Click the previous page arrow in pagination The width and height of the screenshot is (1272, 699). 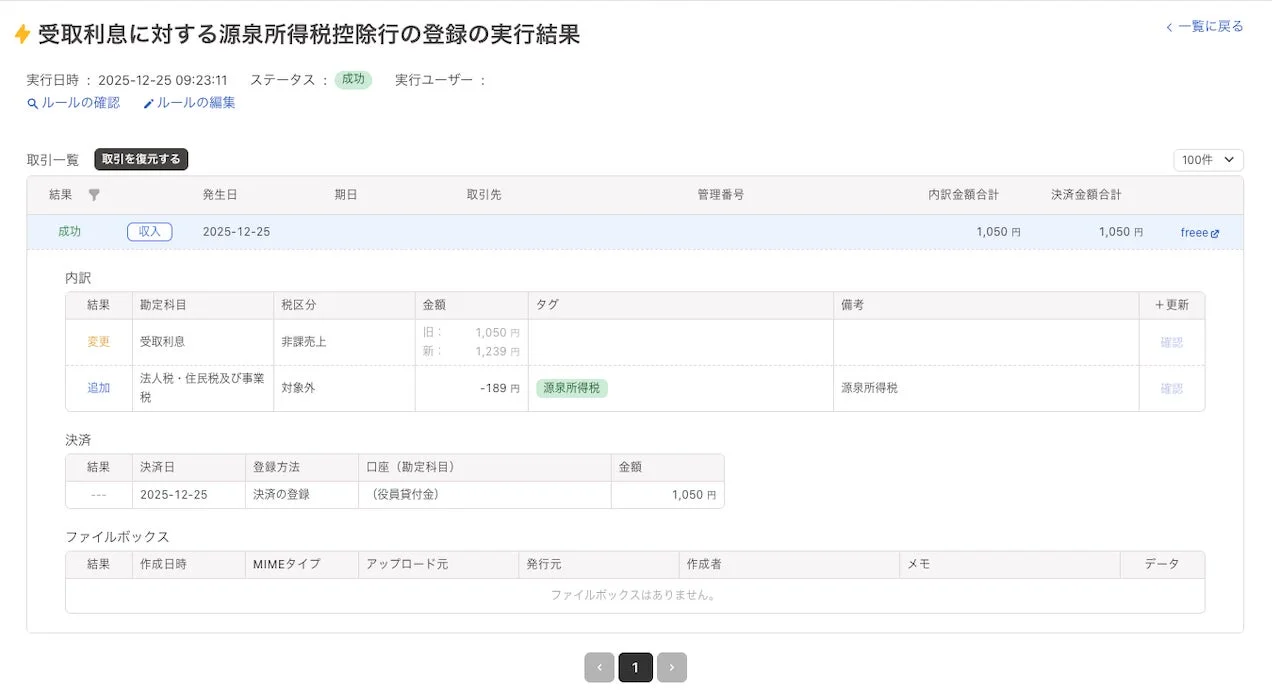click(599, 667)
